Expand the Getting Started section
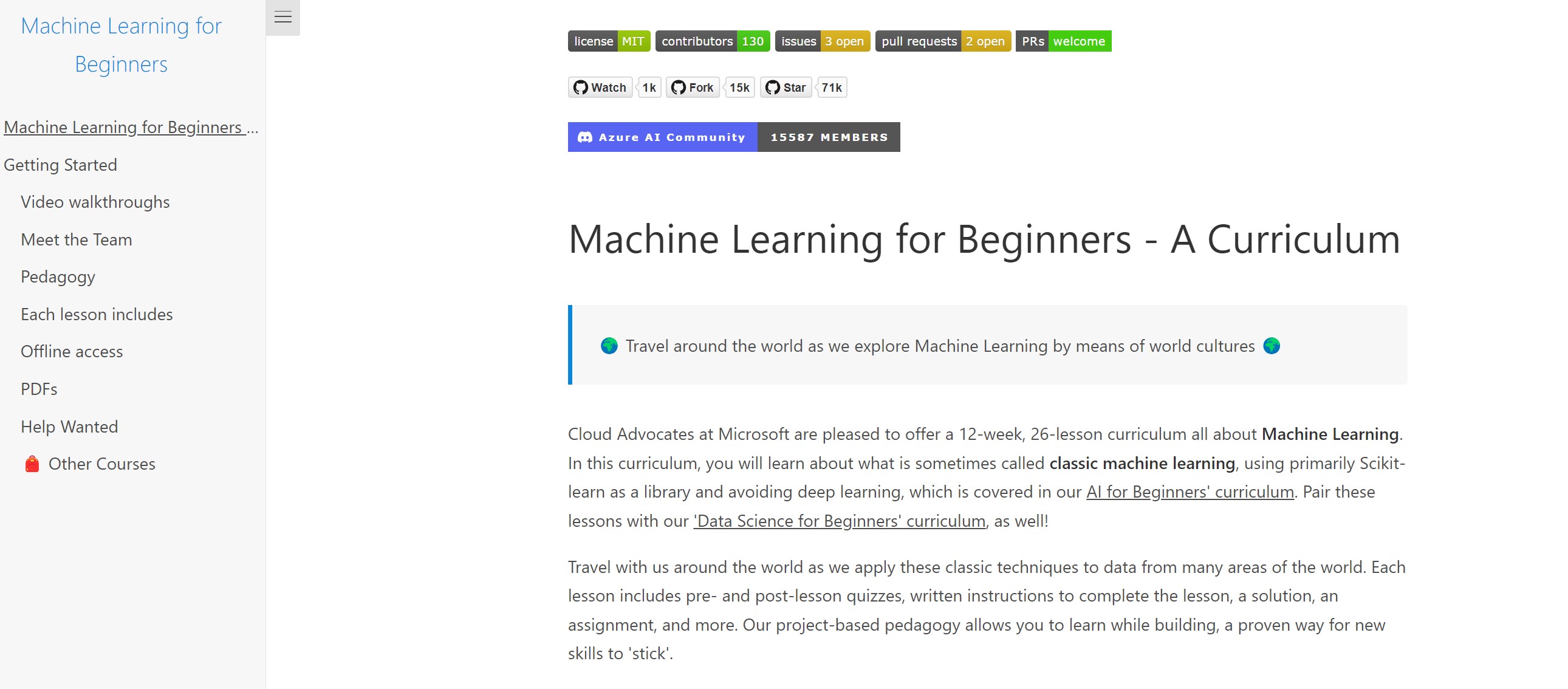1568x689 pixels. click(x=60, y=164)
